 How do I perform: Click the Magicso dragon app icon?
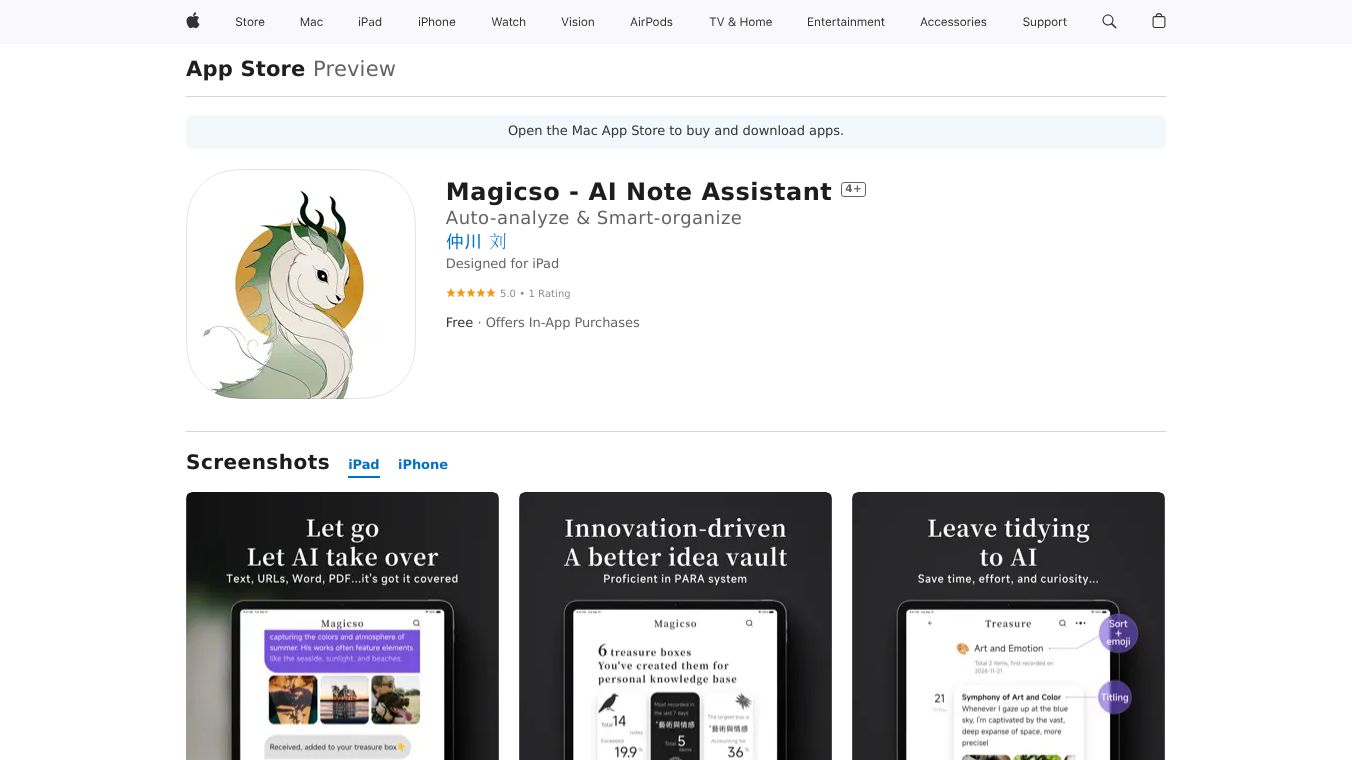pyautogui.click(x=301, y=284)
